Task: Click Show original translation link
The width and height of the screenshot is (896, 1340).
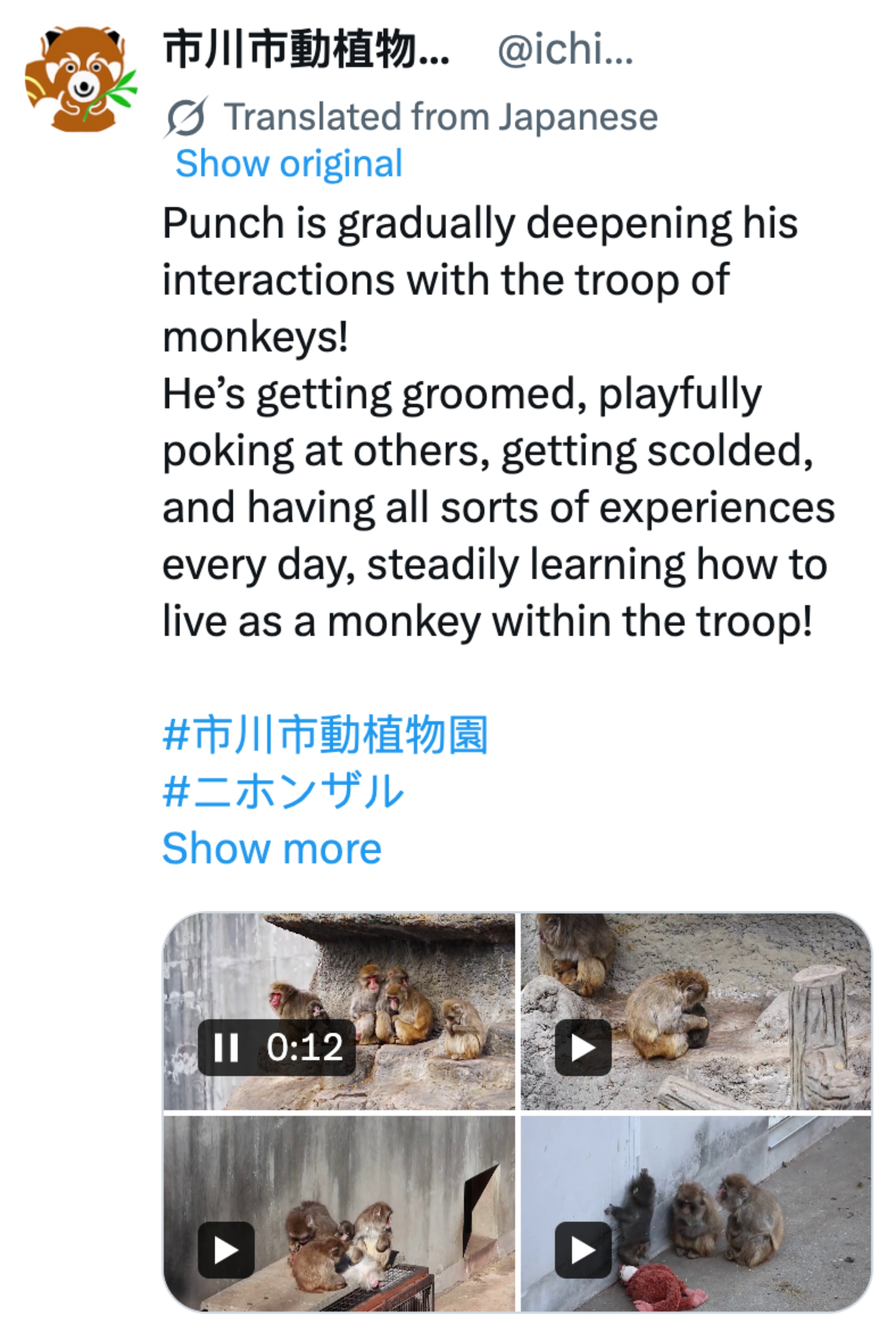Action: click(x=289, y=164)
